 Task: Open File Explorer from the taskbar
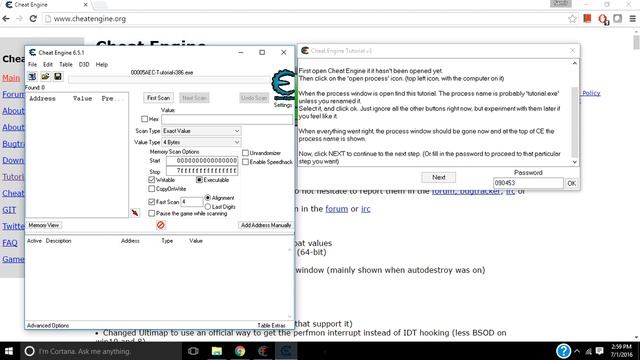pyautogui.click(x=216, y=351)
